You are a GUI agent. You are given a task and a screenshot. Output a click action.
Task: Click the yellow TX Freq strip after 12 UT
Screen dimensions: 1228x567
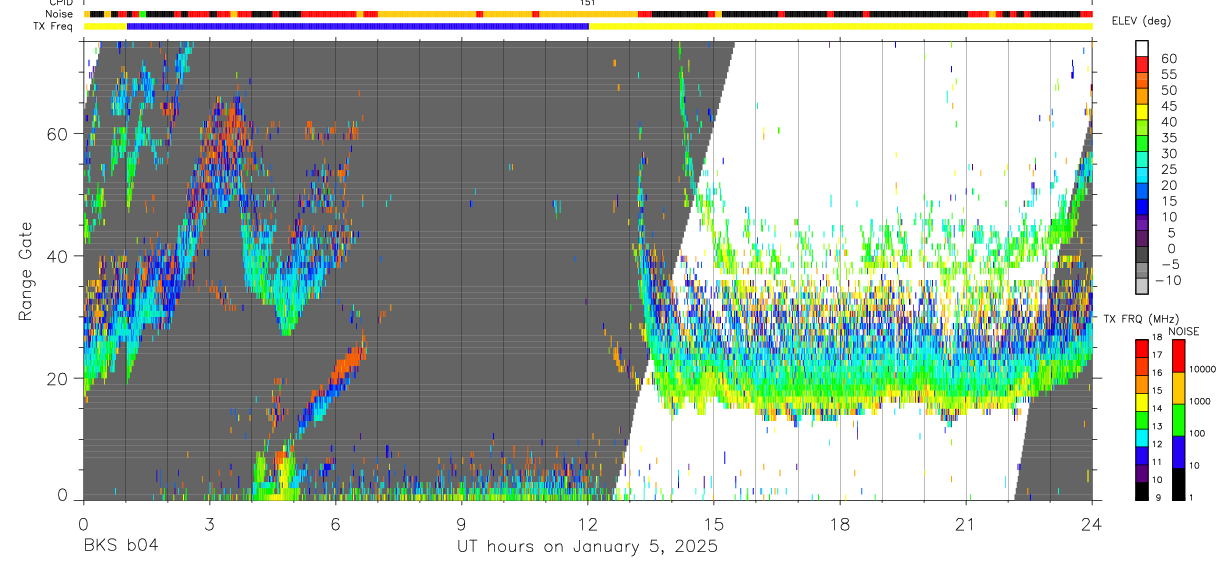pos(840,26)
